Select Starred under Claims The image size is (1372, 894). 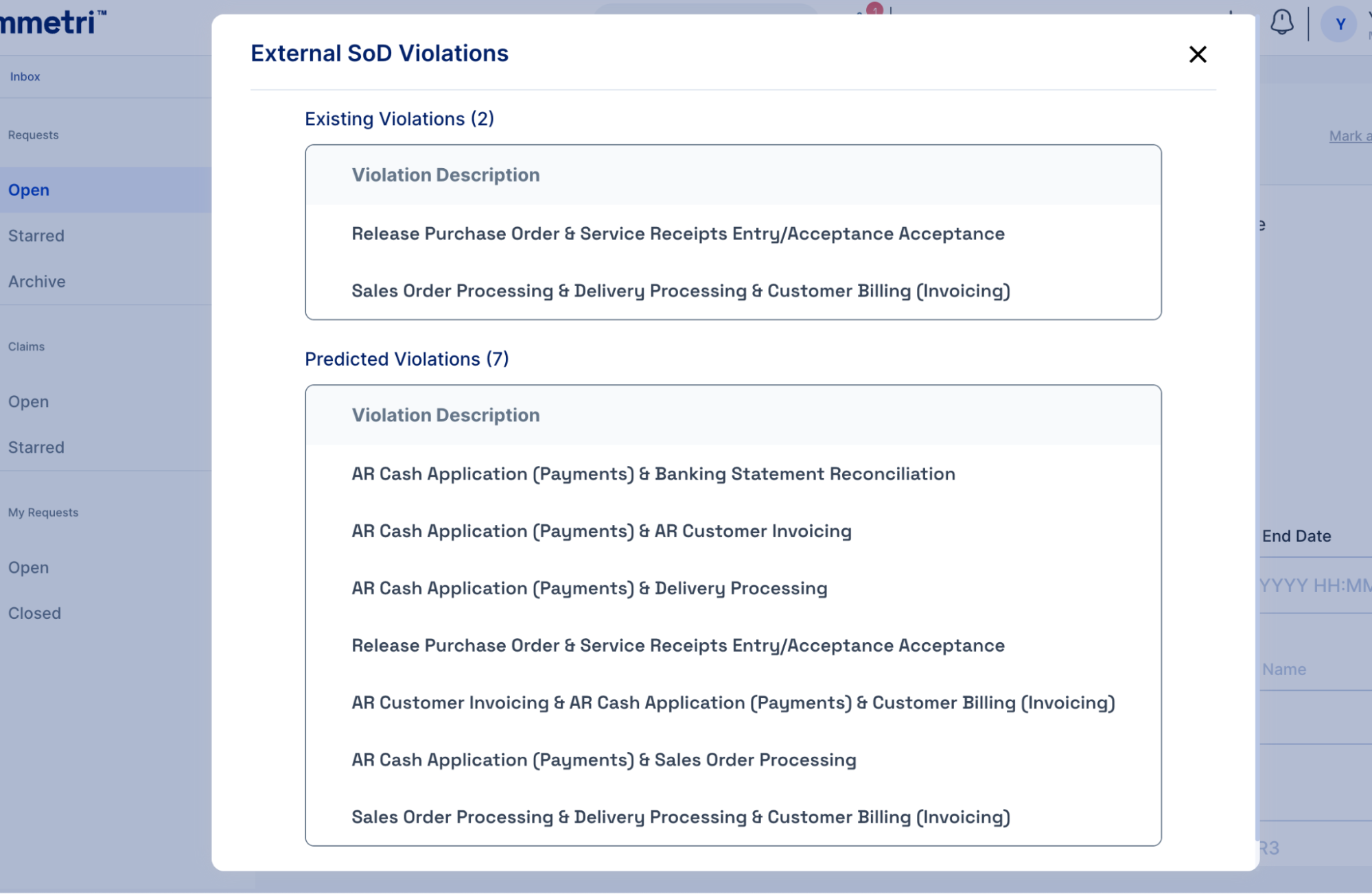tap(36, 447)
